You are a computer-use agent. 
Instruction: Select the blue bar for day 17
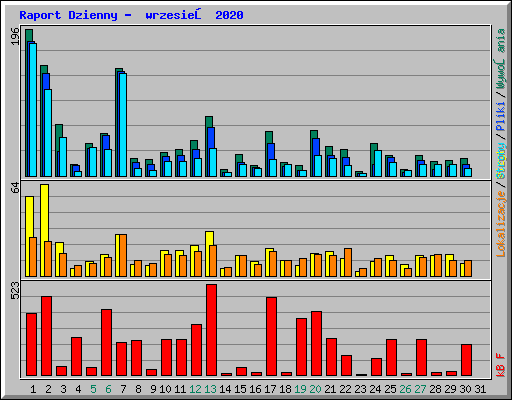point(271,160)
